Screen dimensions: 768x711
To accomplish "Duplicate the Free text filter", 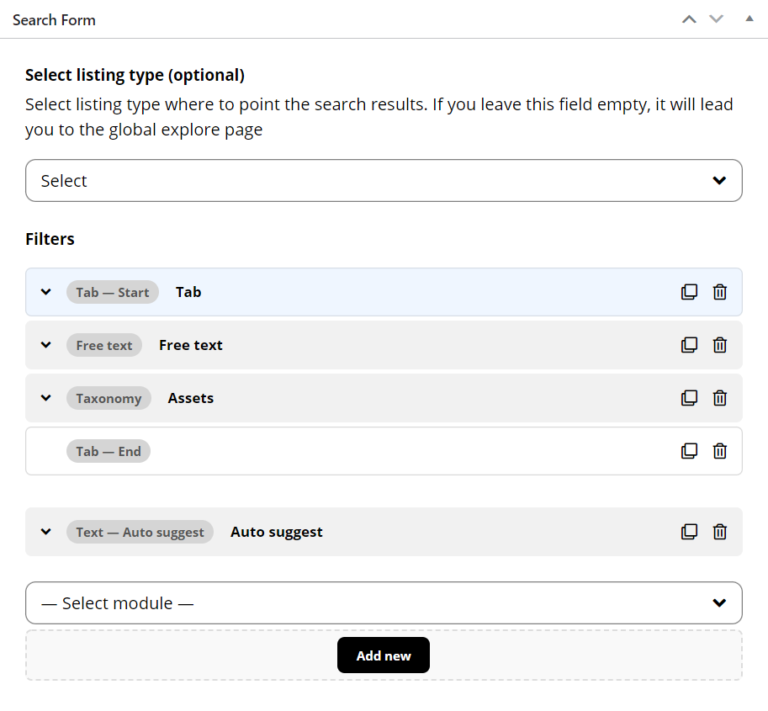I will coord(689,345).
